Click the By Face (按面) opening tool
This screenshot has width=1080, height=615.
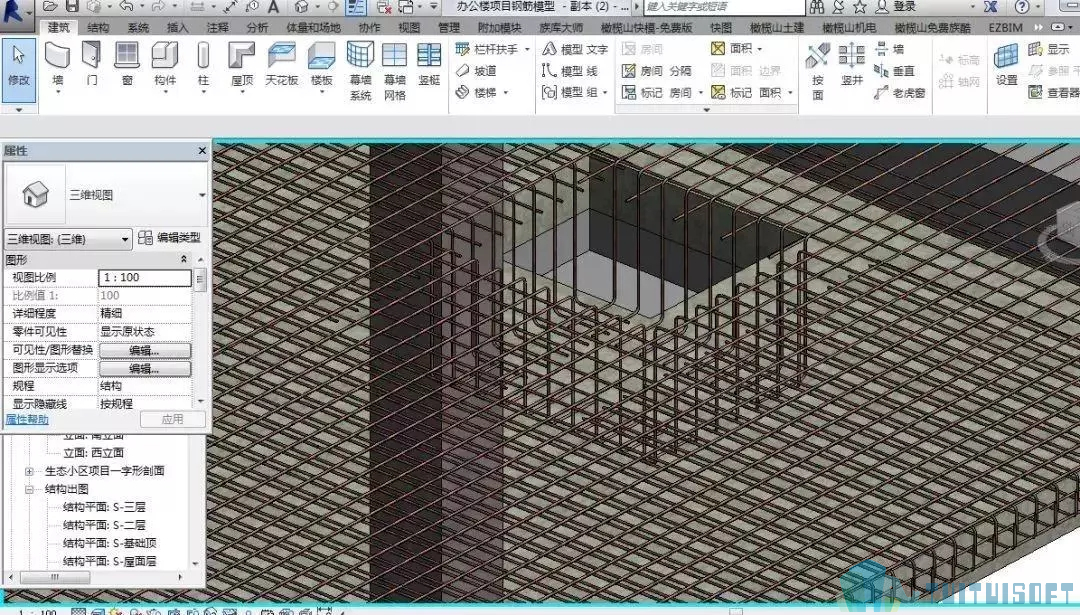[818, 71]
